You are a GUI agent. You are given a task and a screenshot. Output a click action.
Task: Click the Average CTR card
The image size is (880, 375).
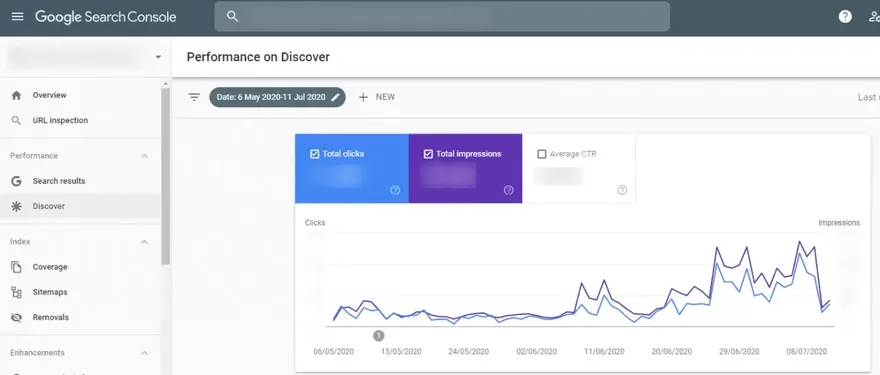tap(579, 168)
